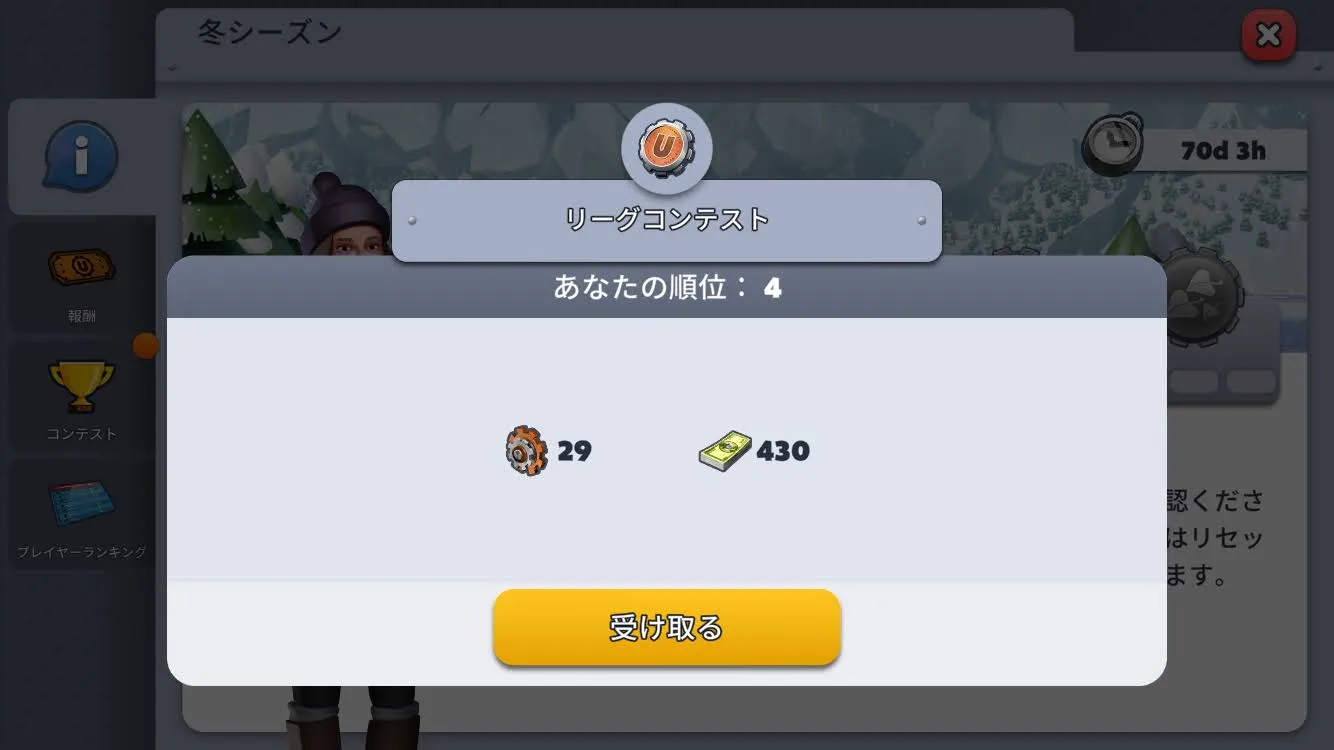1334x750 pixels.
Task: Tap the orange notification dot by the trophy tab
Action: 146,346
